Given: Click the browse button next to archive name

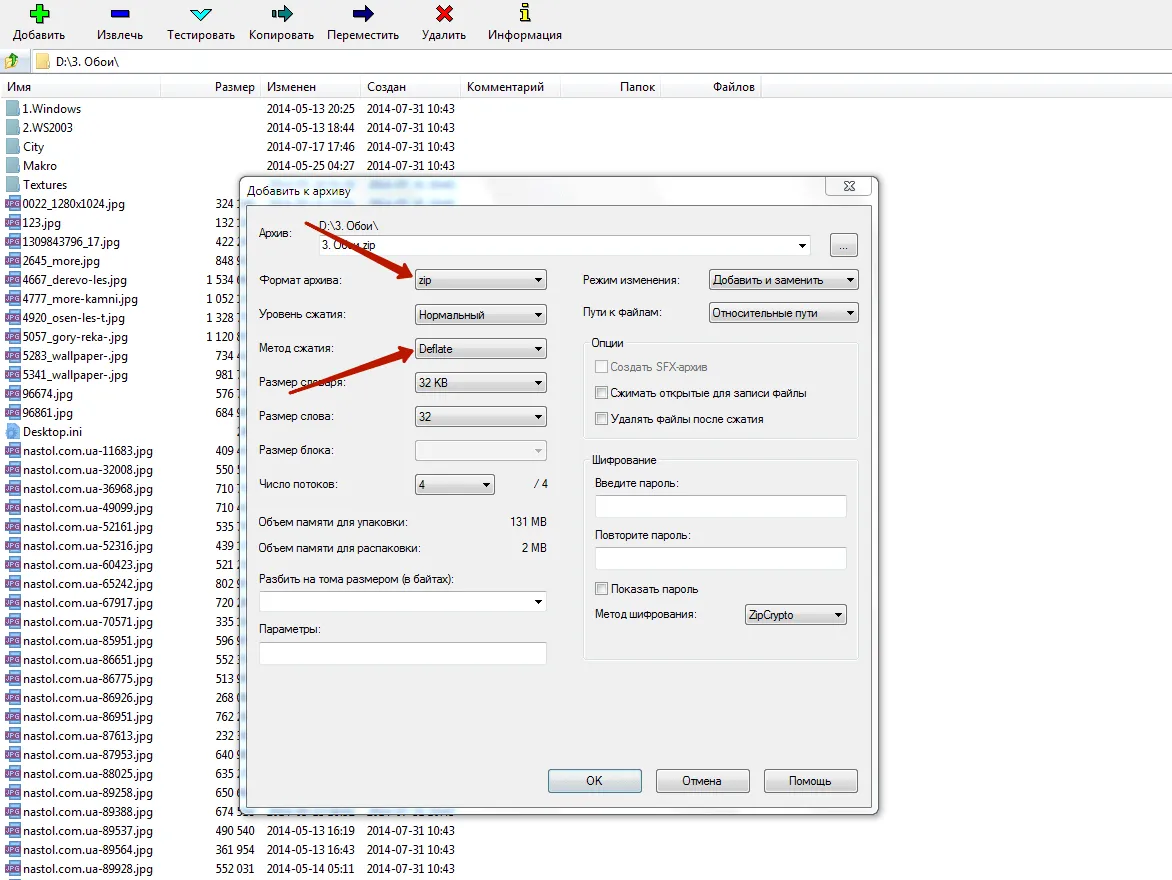Looking at the screenshot, I should (x=843, y=245).
